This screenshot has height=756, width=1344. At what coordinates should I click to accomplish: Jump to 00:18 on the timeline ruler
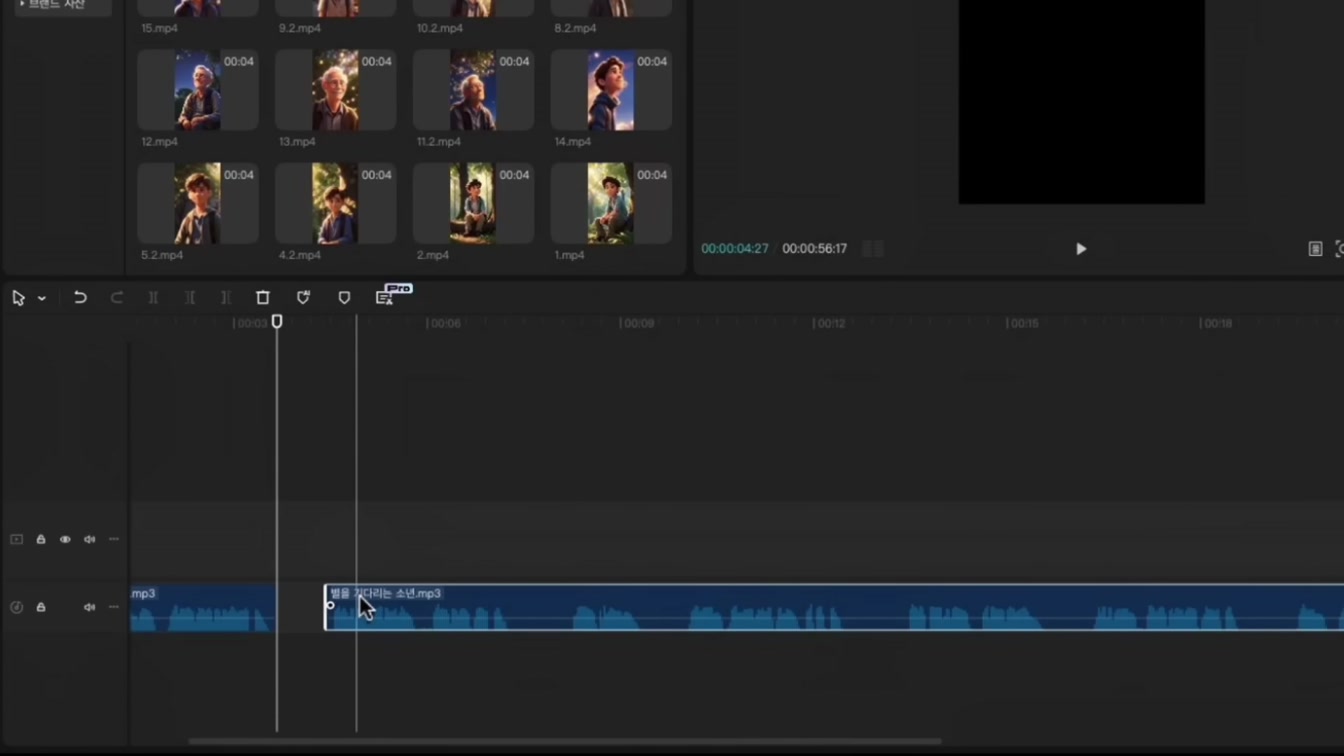click(x=1218, y=324)
